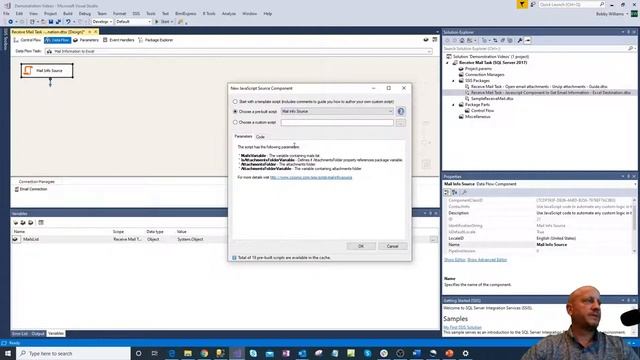The image size is (640, 360).
Task: Click the Delete Variable icon in Variables toolbar
Action: pos(31,223)
